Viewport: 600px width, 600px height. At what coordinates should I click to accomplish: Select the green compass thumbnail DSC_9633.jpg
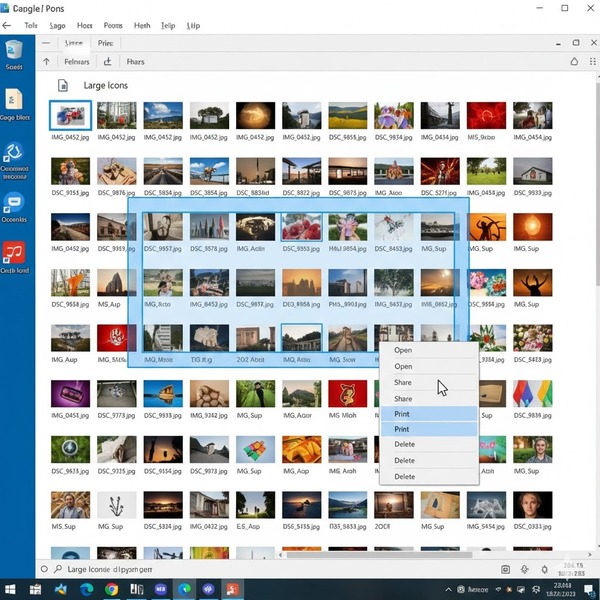click(70, 449)
